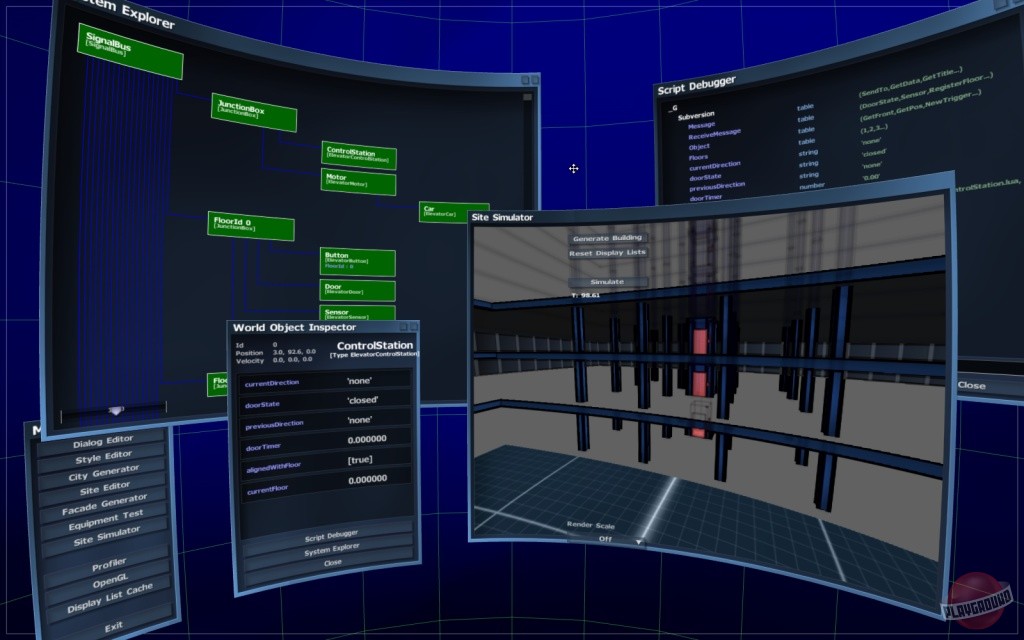Screen dimensions: 1024x640
Task: Select the ControlStation node block
Action: [x=359, y=156]
